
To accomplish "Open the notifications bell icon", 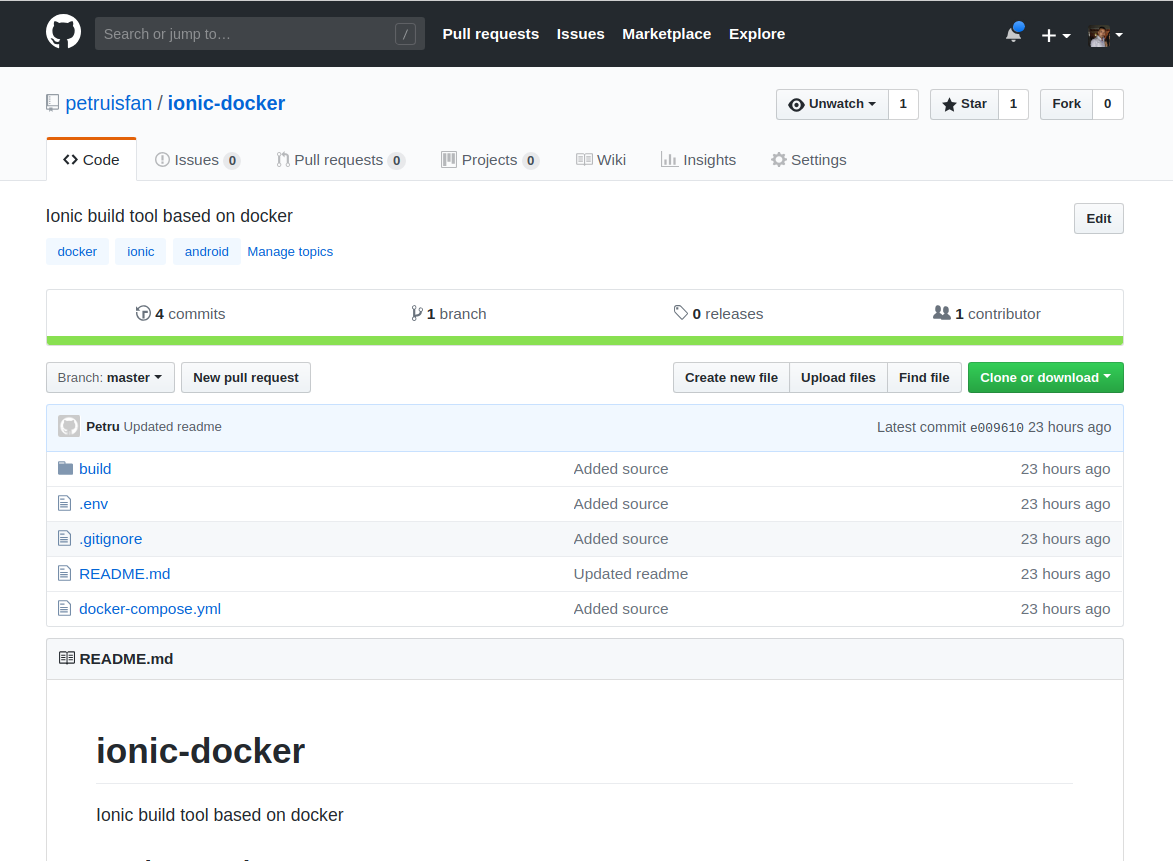I will [x=1014, y=34].
